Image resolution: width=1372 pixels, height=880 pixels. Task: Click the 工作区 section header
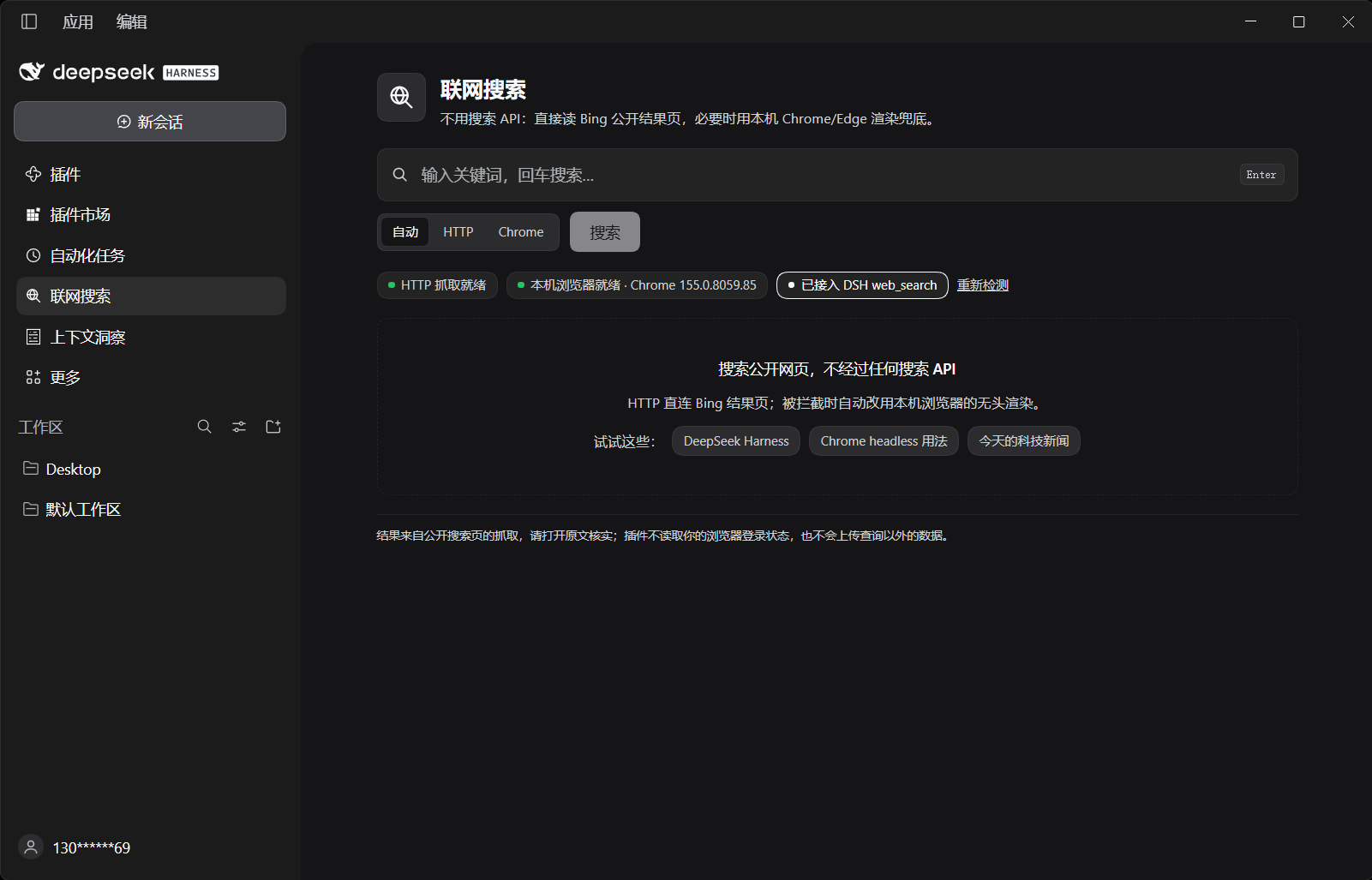[41, 427]
